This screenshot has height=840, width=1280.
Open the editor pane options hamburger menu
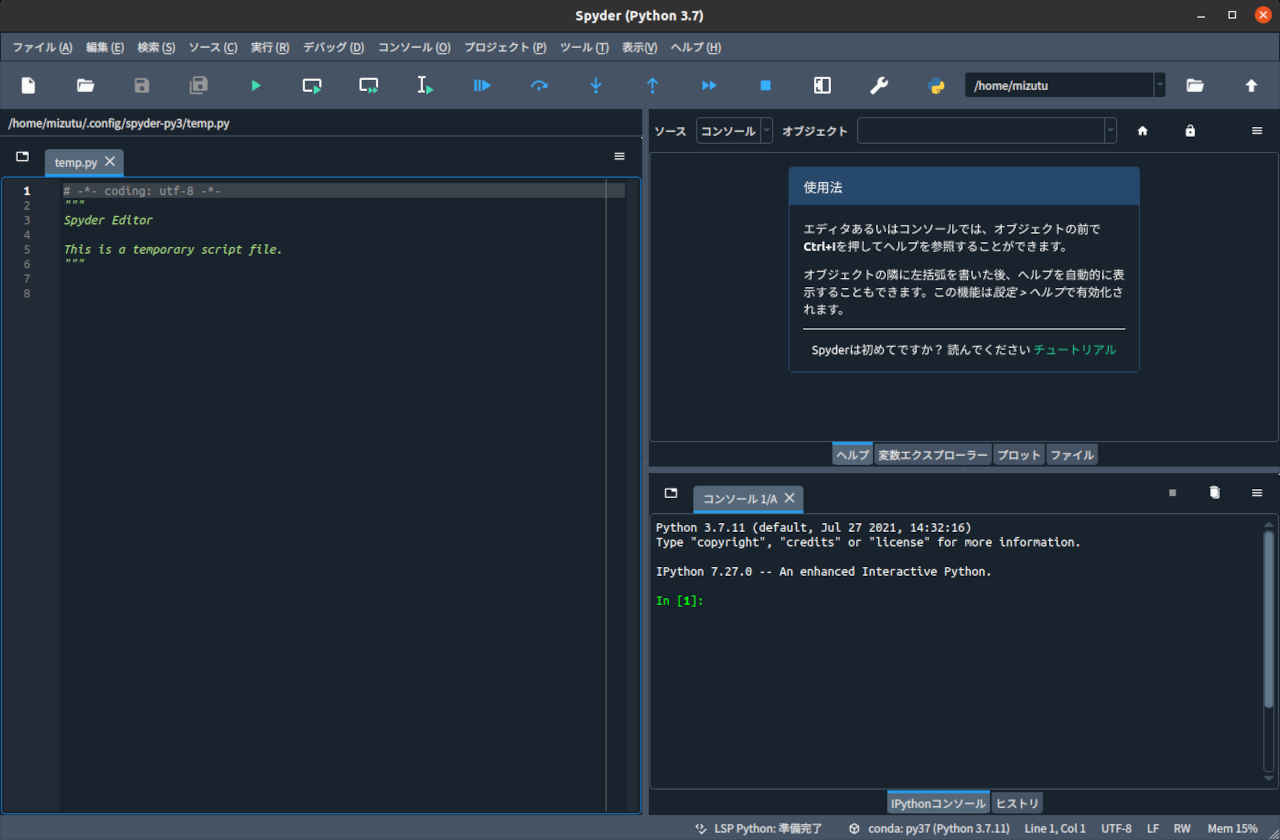point(619,157)
